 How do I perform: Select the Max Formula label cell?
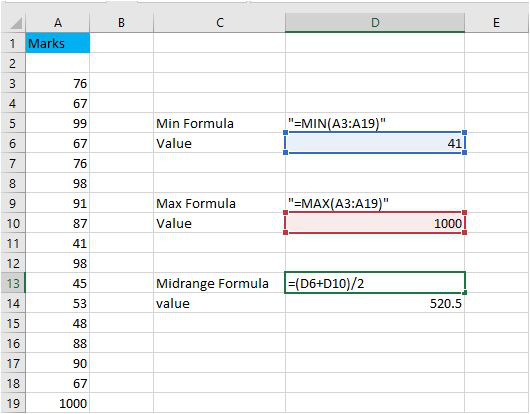coord(219,203)
